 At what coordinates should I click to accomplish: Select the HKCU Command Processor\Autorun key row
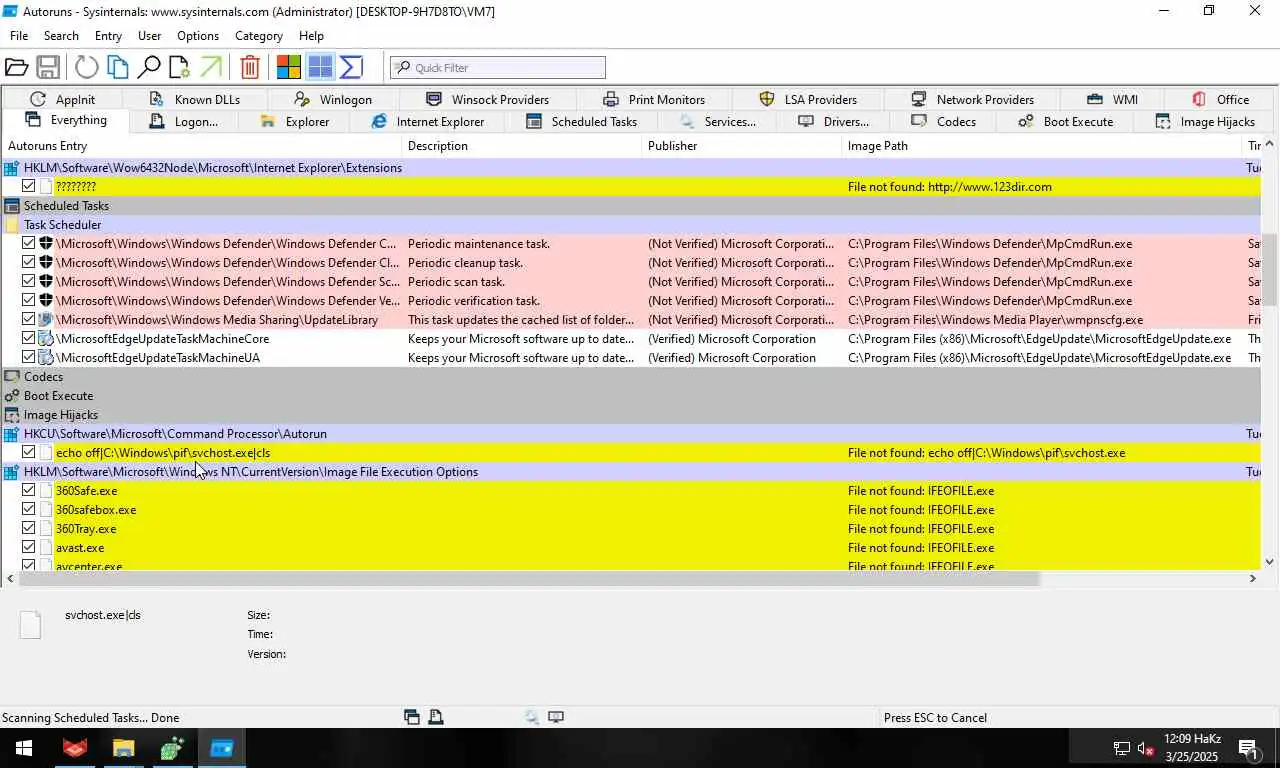click(630, 433)
